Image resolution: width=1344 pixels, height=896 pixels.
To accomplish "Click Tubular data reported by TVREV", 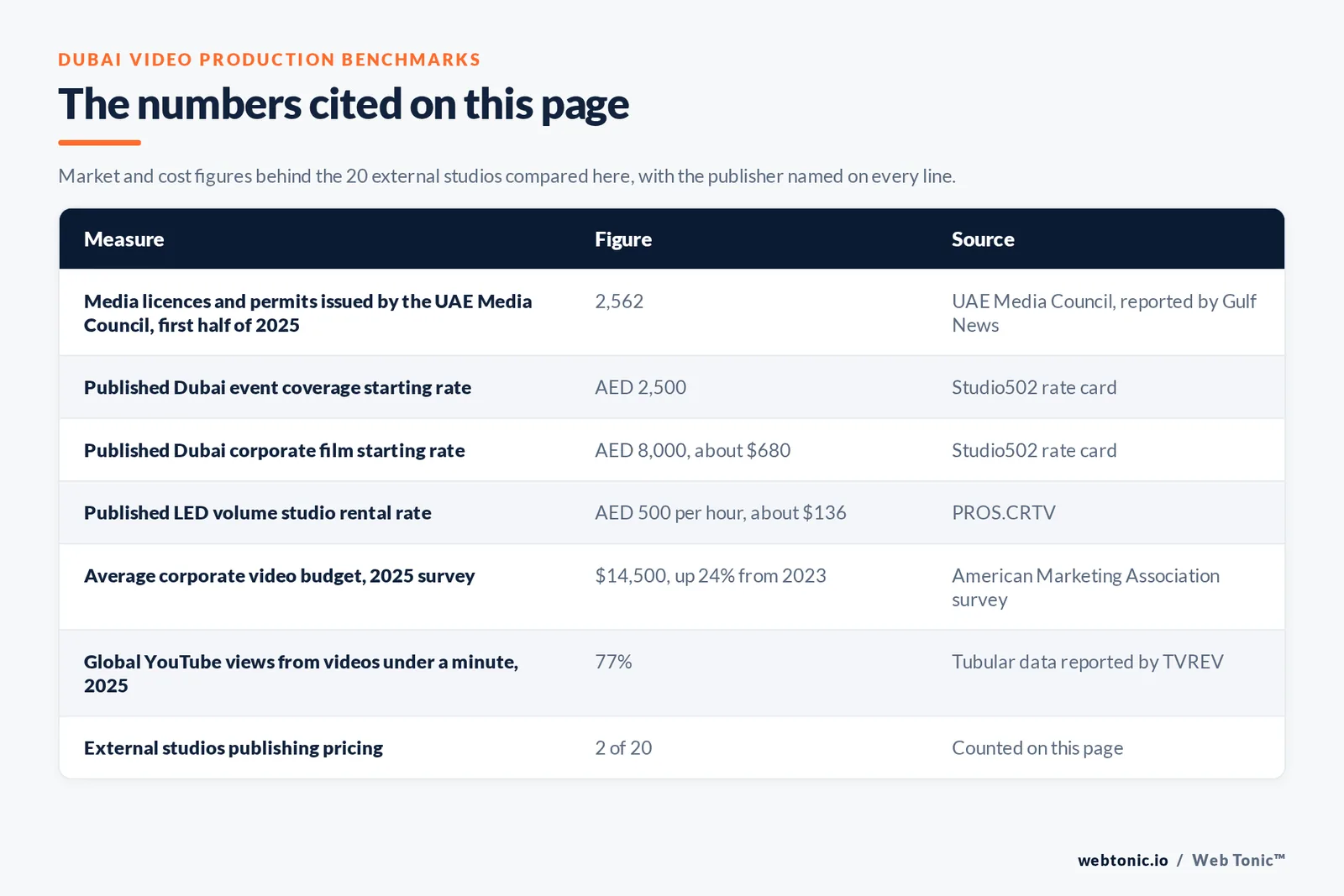I will (1087, 662).
